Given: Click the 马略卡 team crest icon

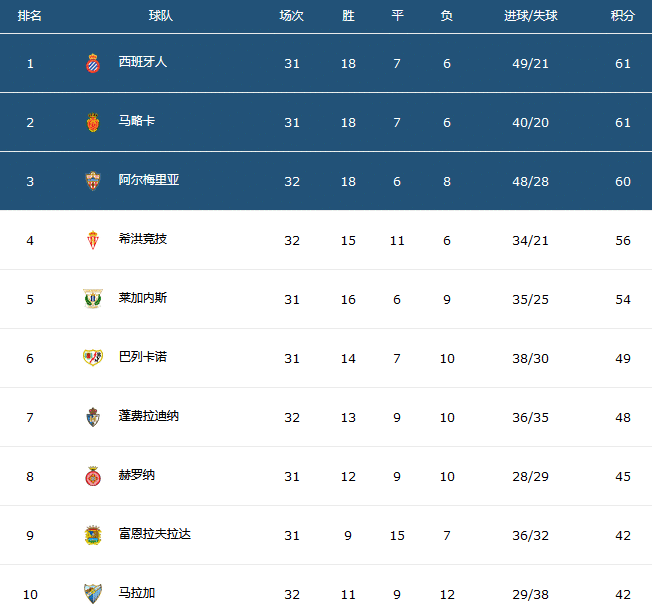Looking at the screenshot, I should 93,122.
